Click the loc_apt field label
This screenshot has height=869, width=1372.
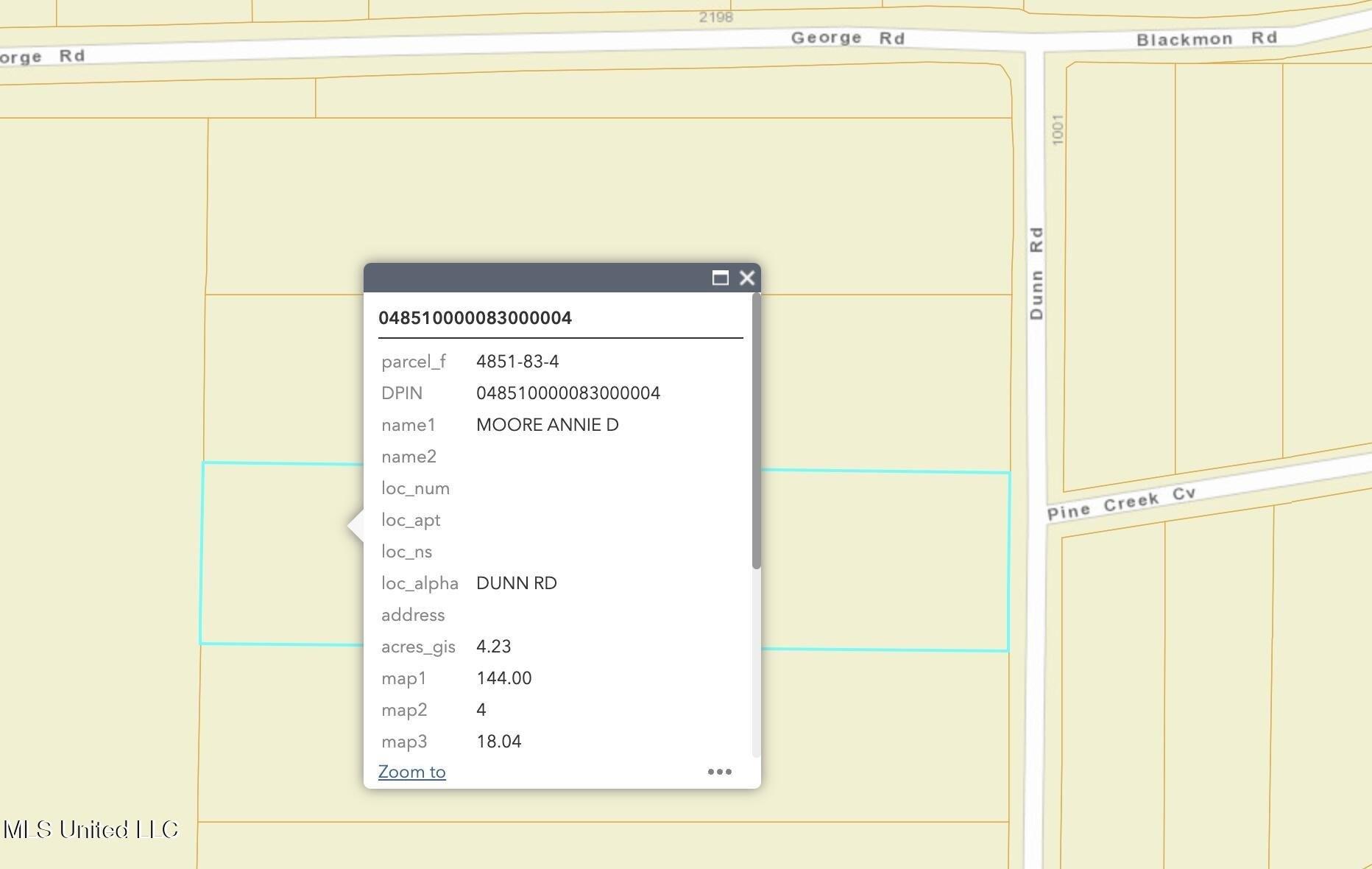click(x=411, y=520)
